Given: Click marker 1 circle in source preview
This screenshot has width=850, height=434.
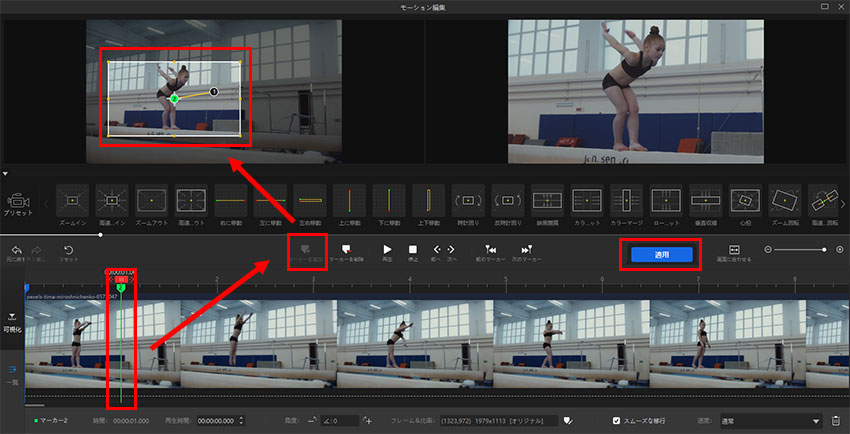Looking at the screenshot, I should click(214, 92).
